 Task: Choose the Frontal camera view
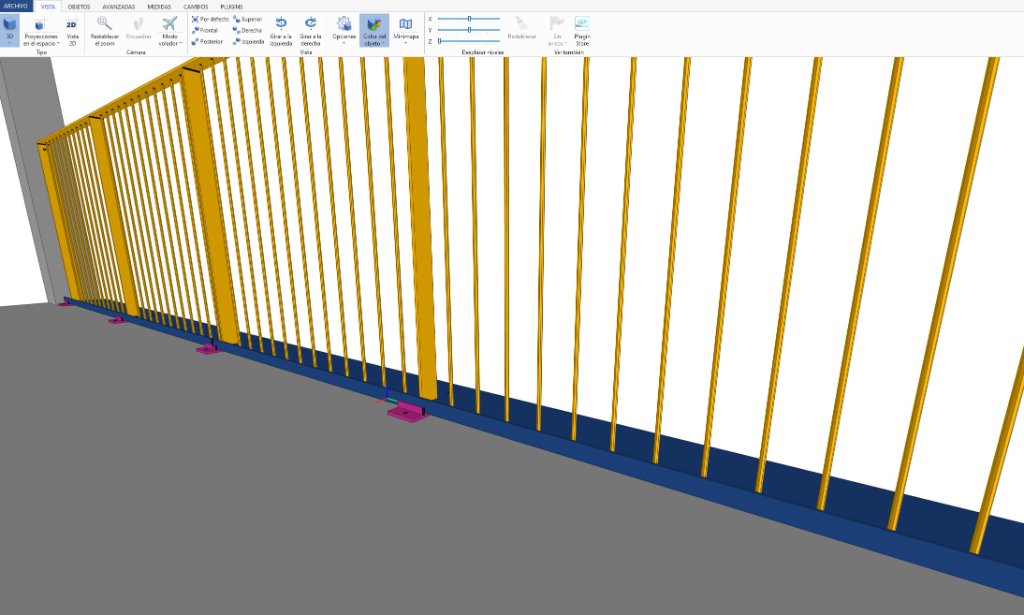coord(205,31)
